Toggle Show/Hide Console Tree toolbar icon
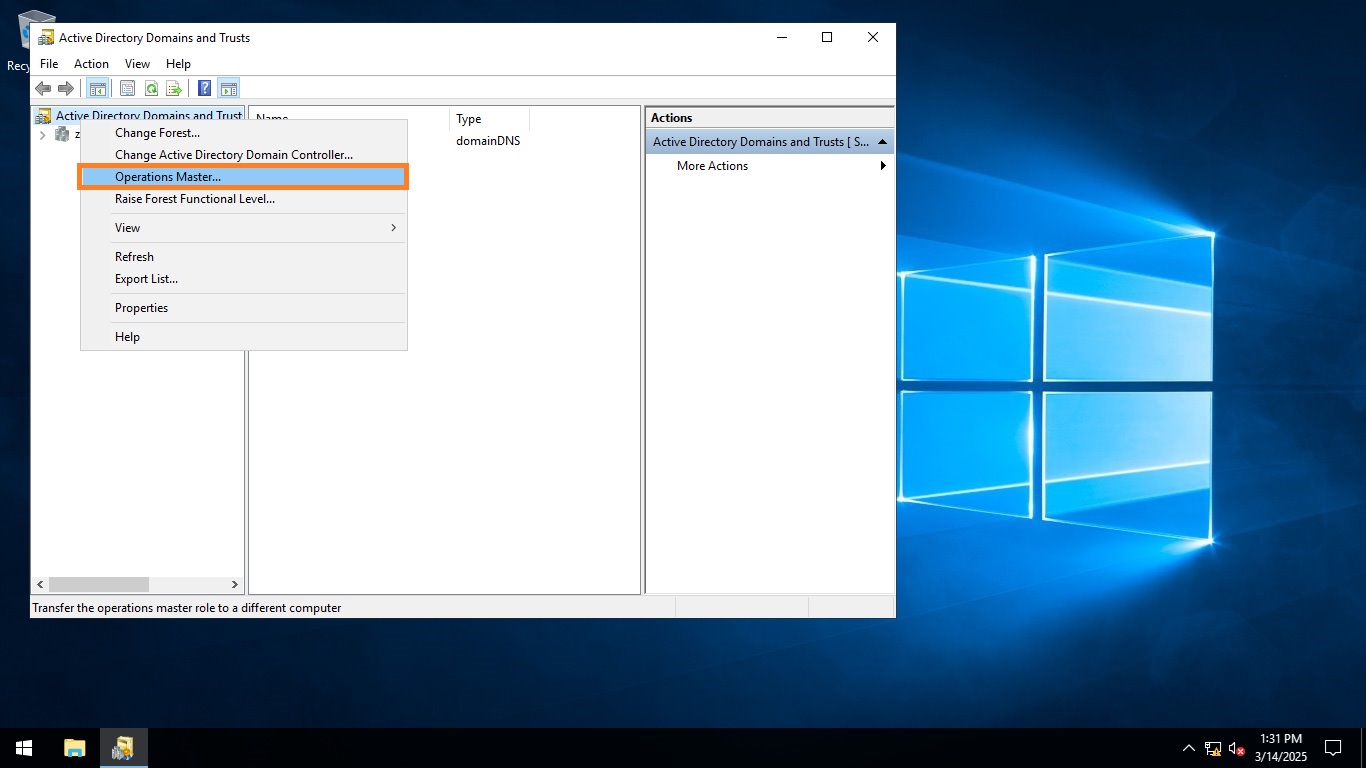1366x768 pixels. 97,88
